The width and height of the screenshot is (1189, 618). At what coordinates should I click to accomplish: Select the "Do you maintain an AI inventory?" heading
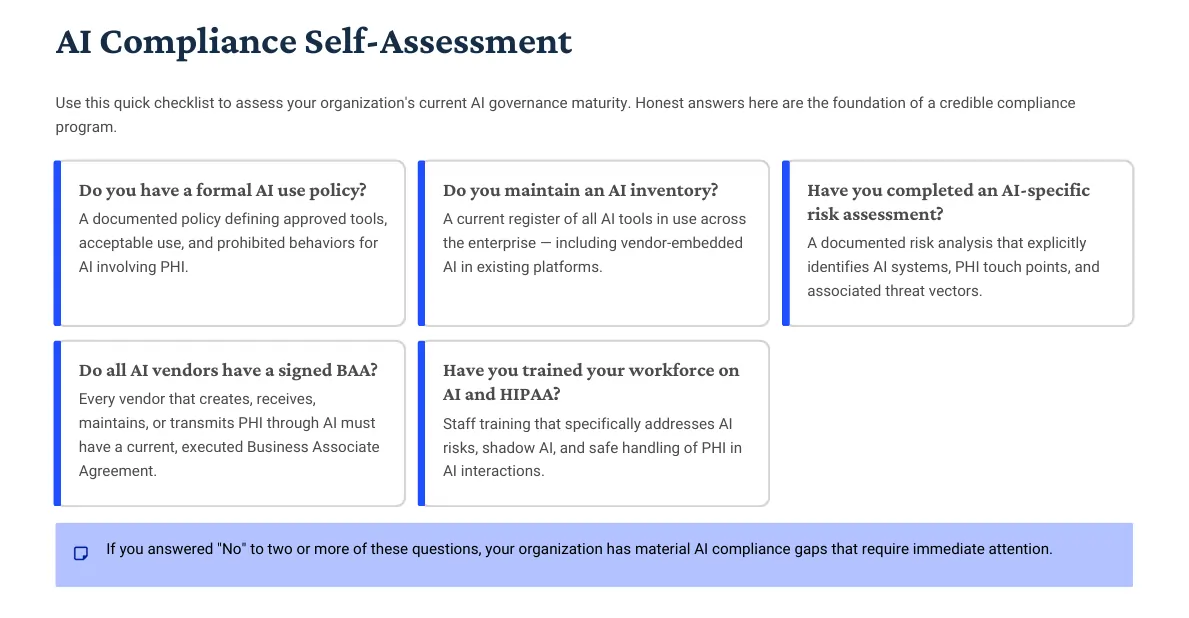(580, 190)
